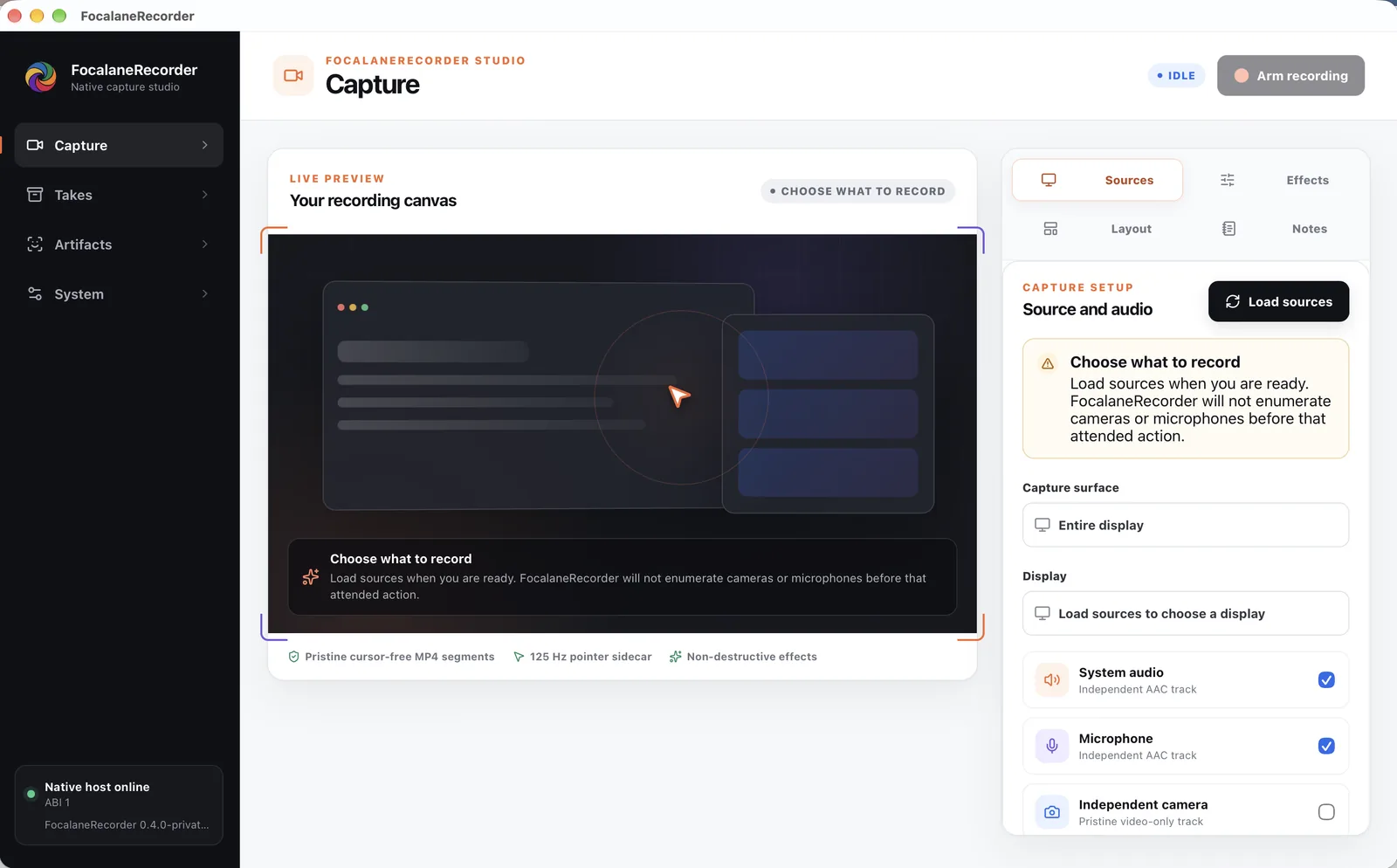Click the Microphone row label

point(1116,739)
